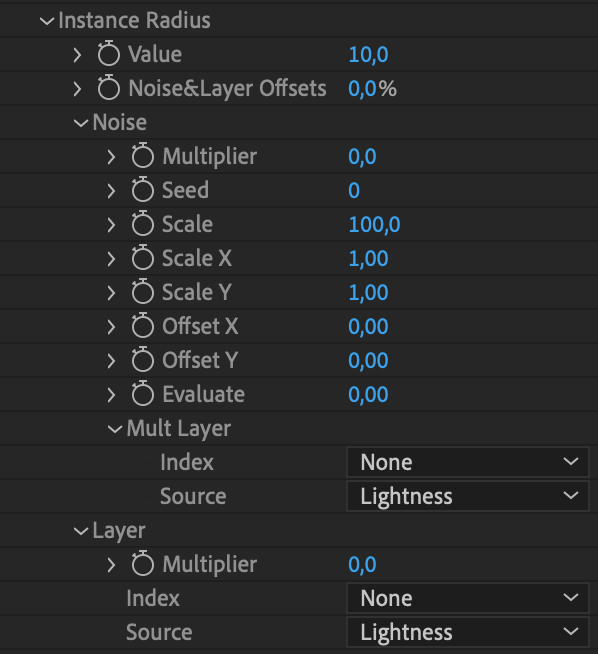Activate the Scale X stopwatch
Screen dimensions: 598x654
143,257
